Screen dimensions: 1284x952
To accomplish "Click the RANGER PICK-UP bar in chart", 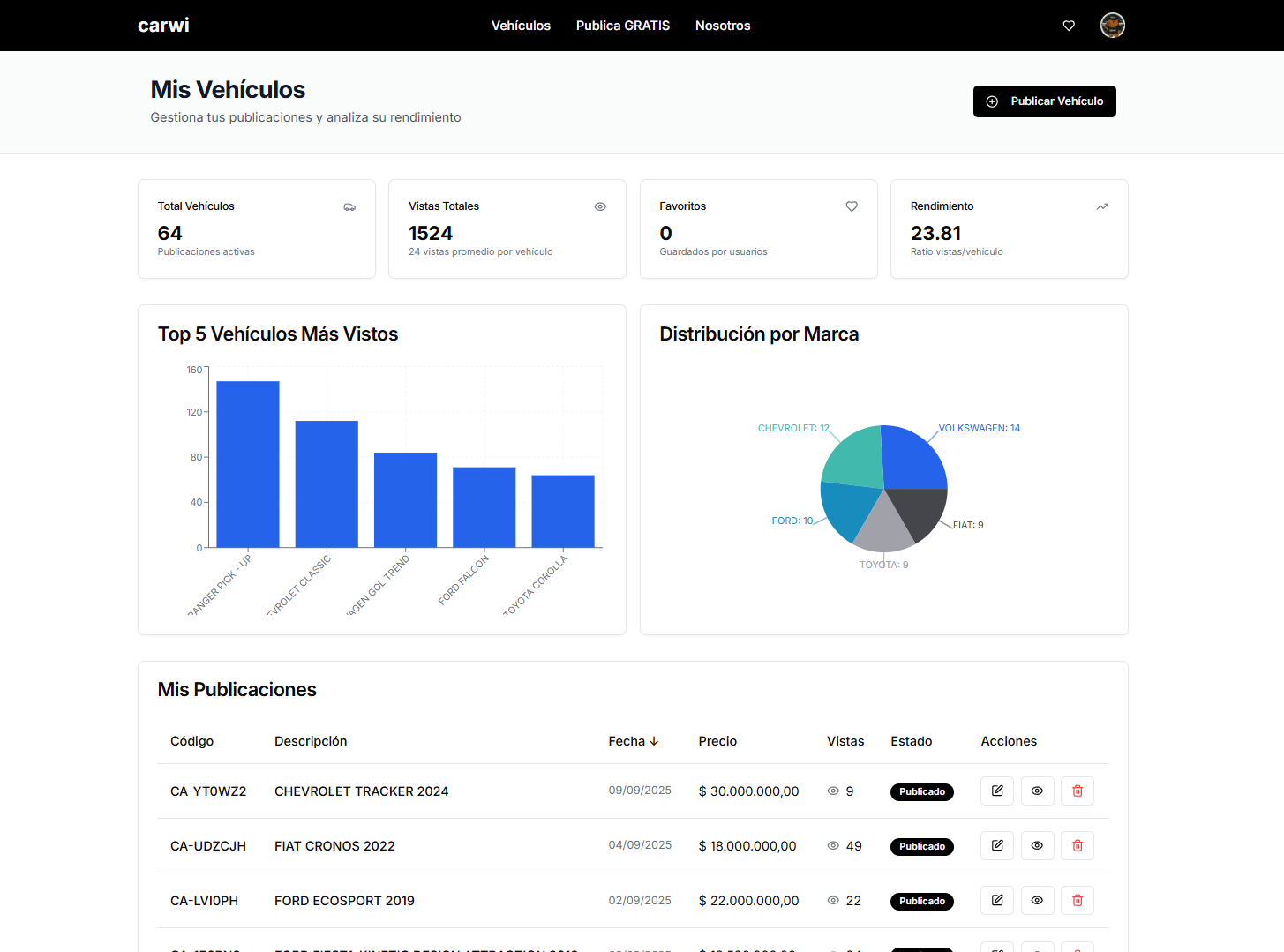I will [248, 464].
